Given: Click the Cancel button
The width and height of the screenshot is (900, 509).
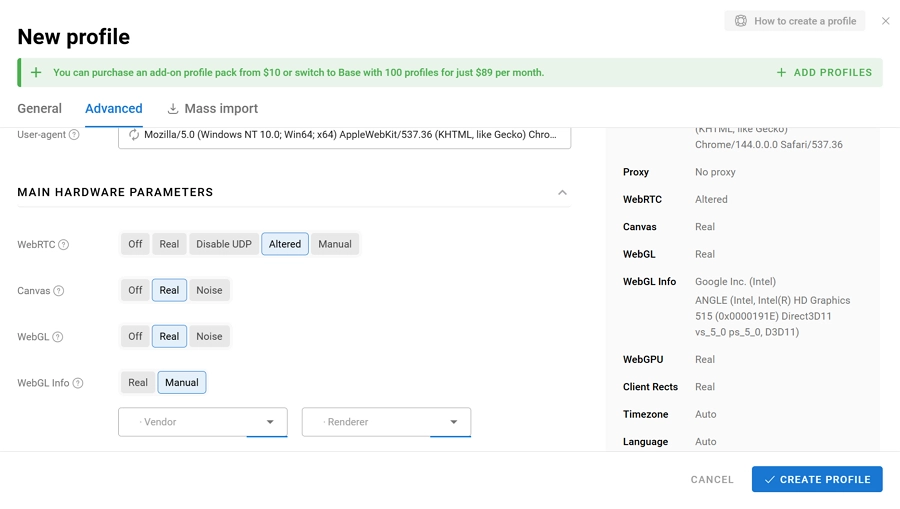Looking at the screenshot, I should tap(712, 480).
